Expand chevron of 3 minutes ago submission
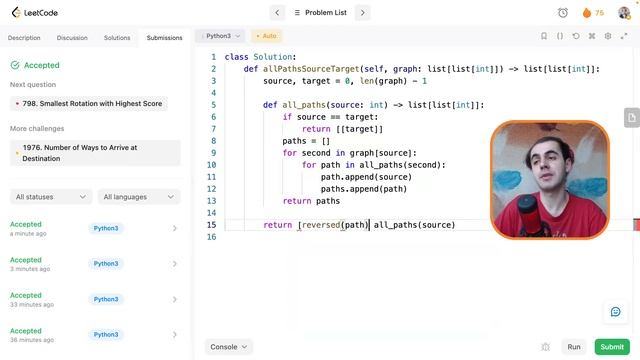The height and width of the screenshot is (360, 640). coord(175,264)
